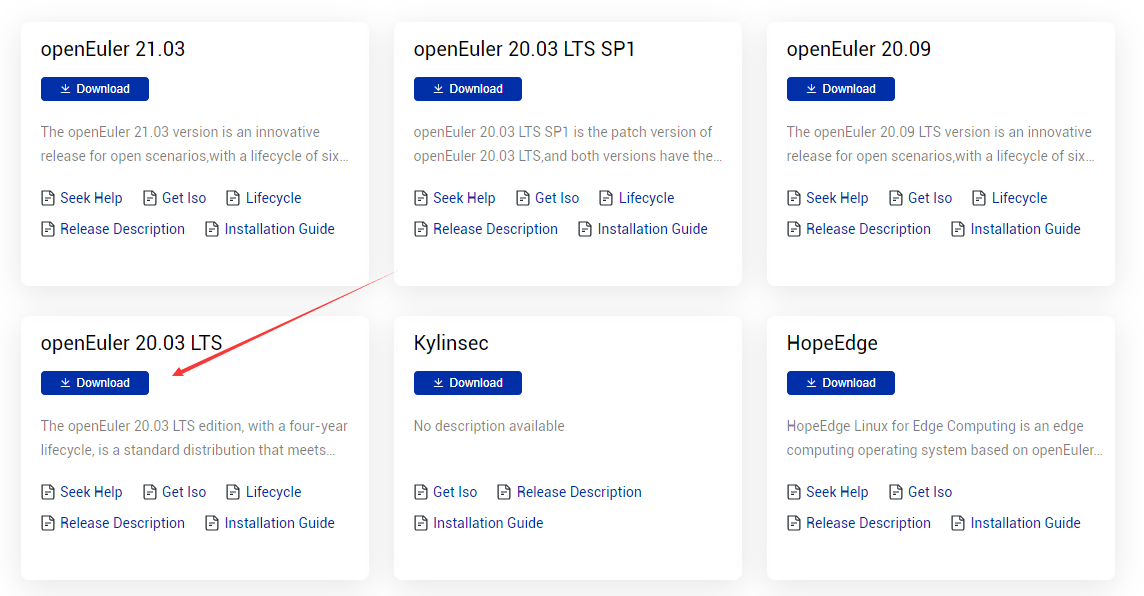Hit the openEuler 20.09 Download button
The image size is (1144, 596).
click(x=841, y=89)
